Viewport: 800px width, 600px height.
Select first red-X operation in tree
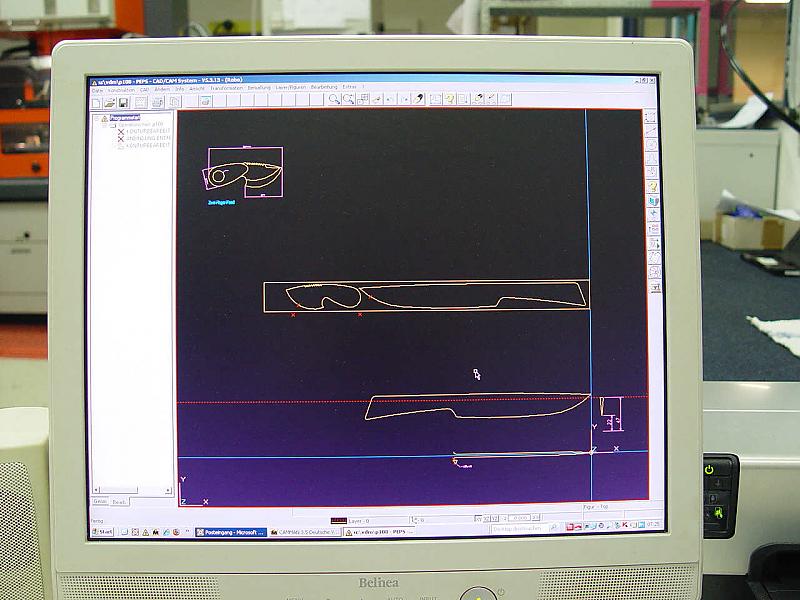point(121,131)
